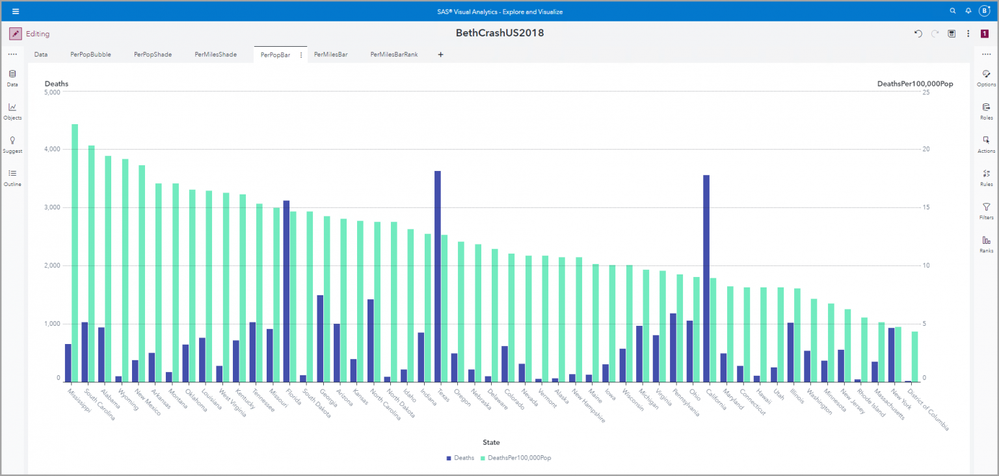Open the hamburger applications menu
This screenshot has width=999, height=476.
pyautogui.click(x=16, y=11)
